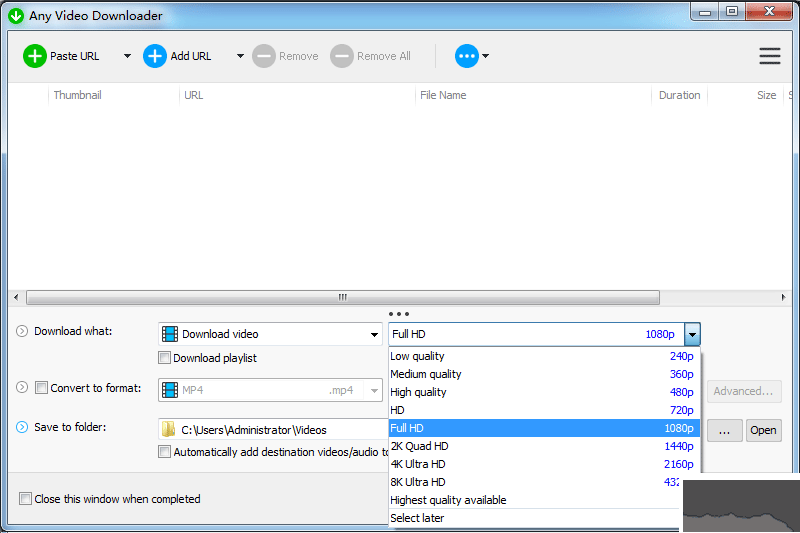Screen dimensions: 800x533
Task: Click the gray Remove All minus icon
Action: (342, 56)
